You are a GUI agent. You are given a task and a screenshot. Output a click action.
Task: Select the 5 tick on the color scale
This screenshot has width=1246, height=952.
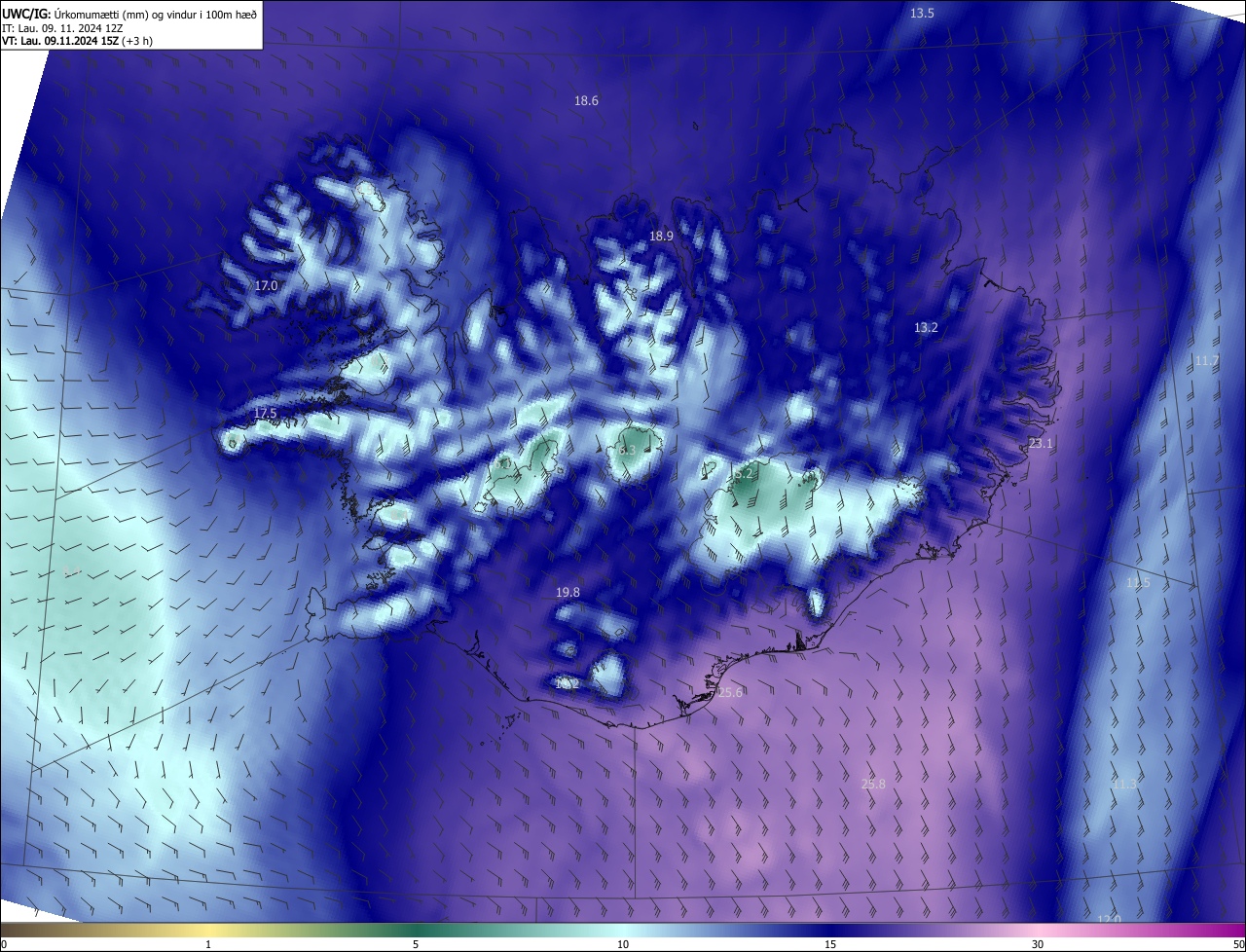click(416, 945)
